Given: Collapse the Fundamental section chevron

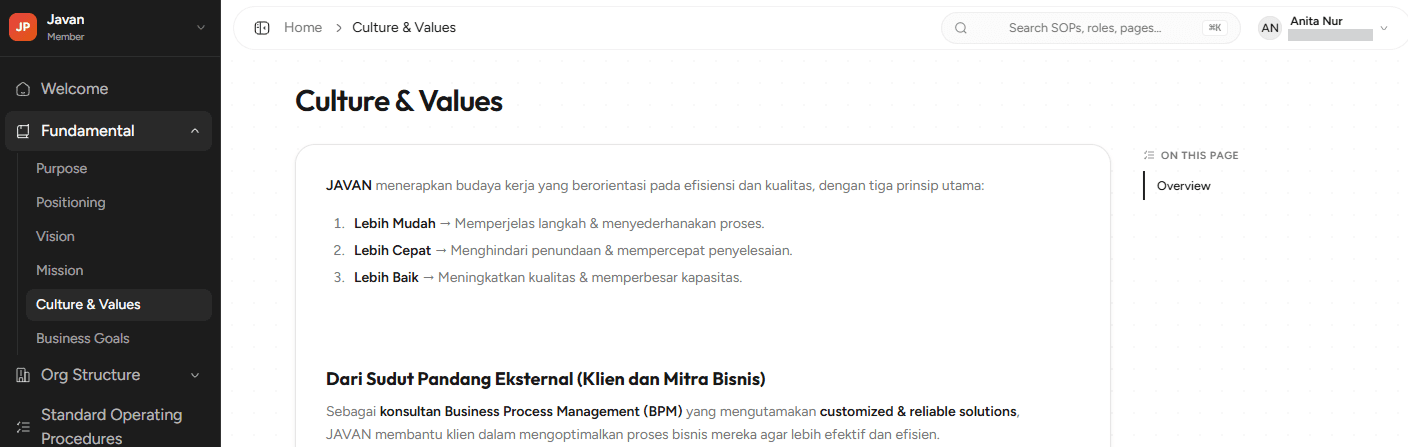Looking at the screenshot, I should tap(195, 131).
